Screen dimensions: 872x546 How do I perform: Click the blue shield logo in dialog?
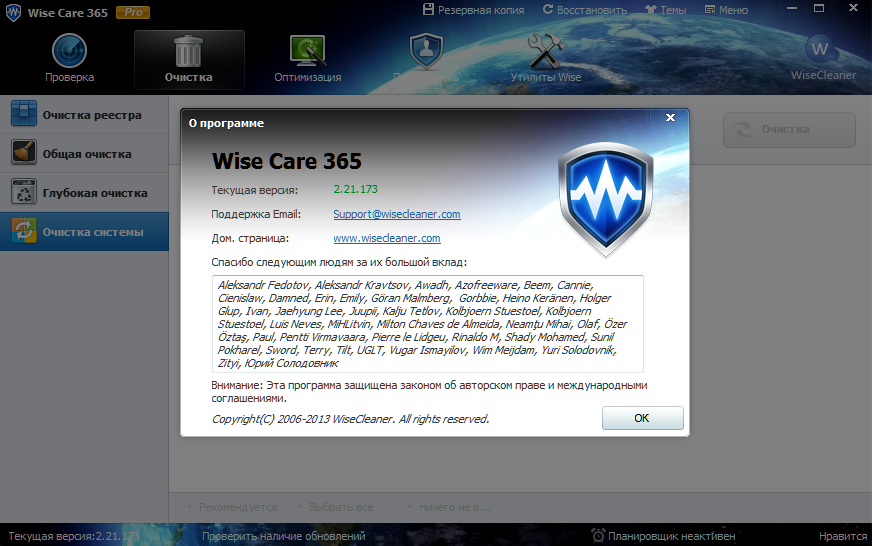[606, 199]
